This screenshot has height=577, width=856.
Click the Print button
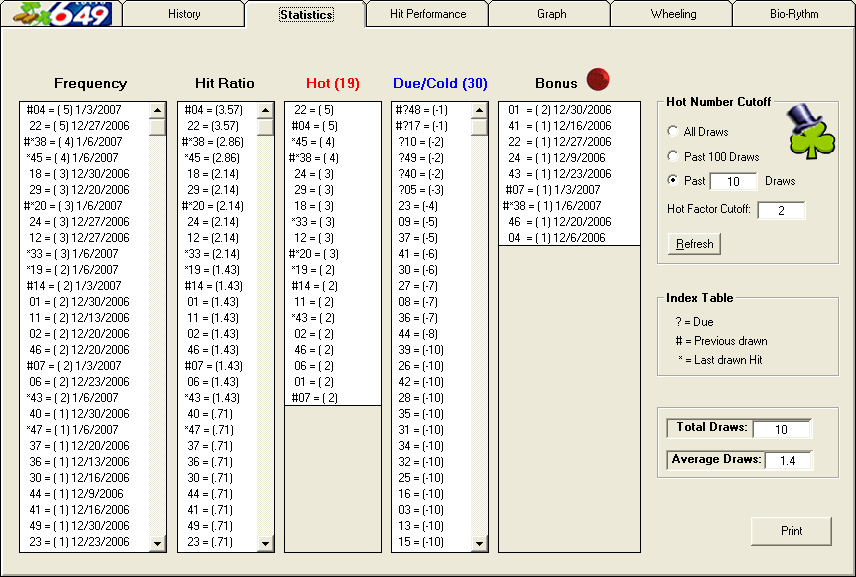click(791, 531)
